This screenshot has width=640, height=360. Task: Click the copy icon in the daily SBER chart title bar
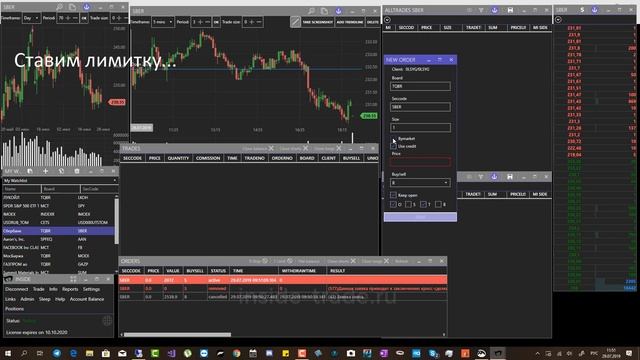(x=72, y=7)
